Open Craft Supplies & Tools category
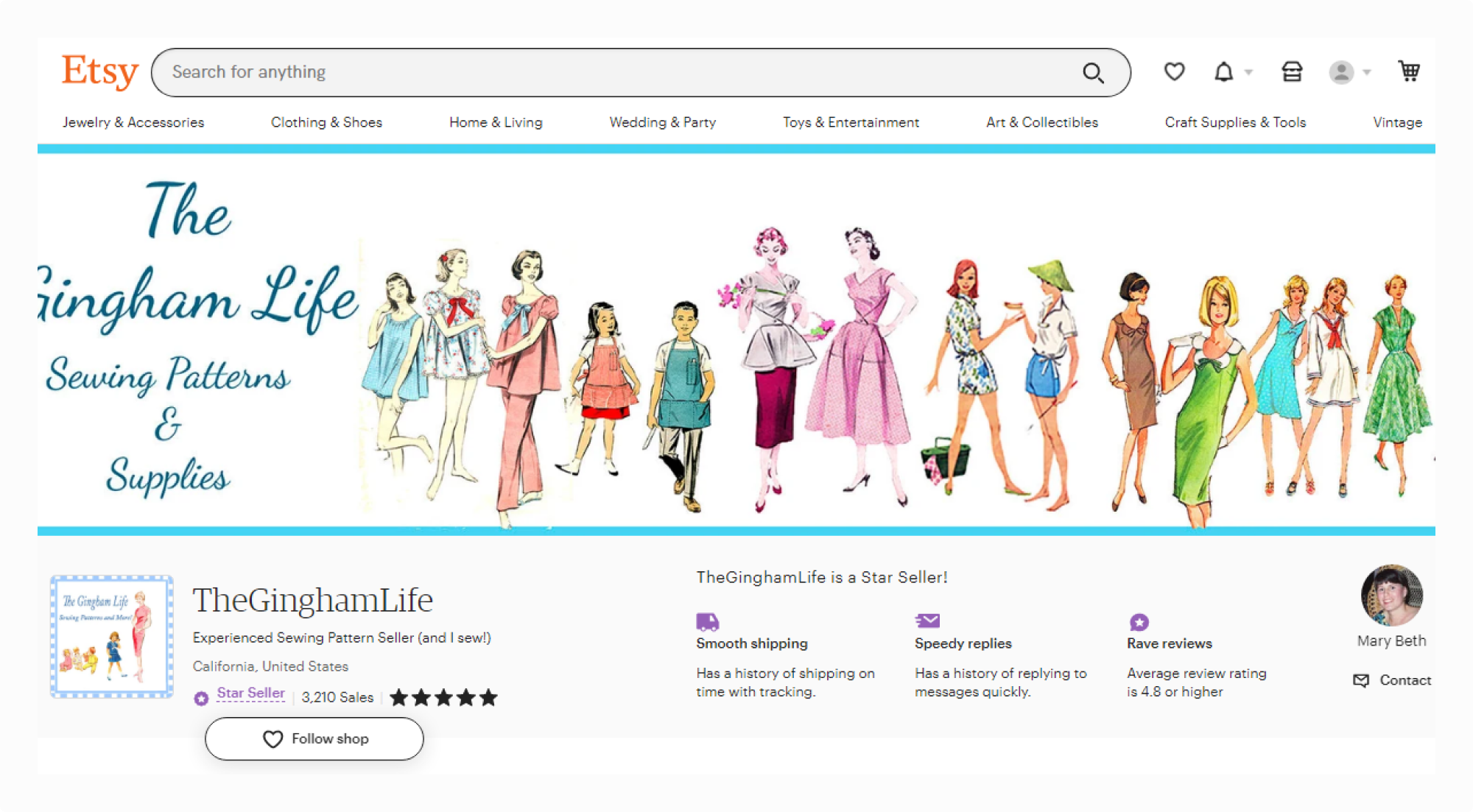The image size is (1473, 812). click(x=1235, y=122)
